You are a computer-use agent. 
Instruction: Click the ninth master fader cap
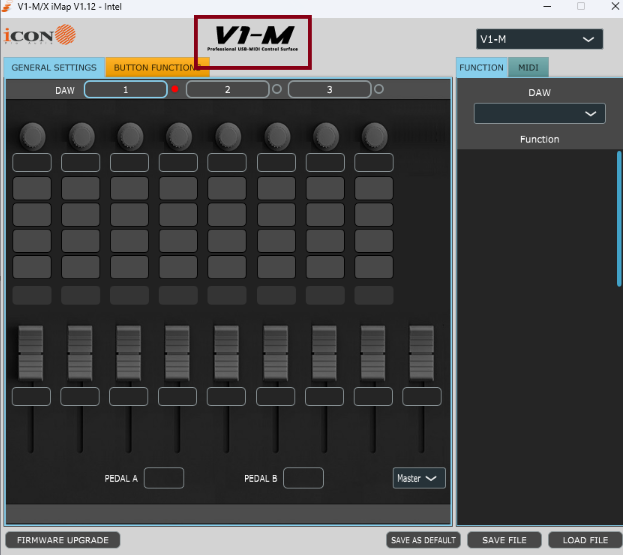(422, 353)
